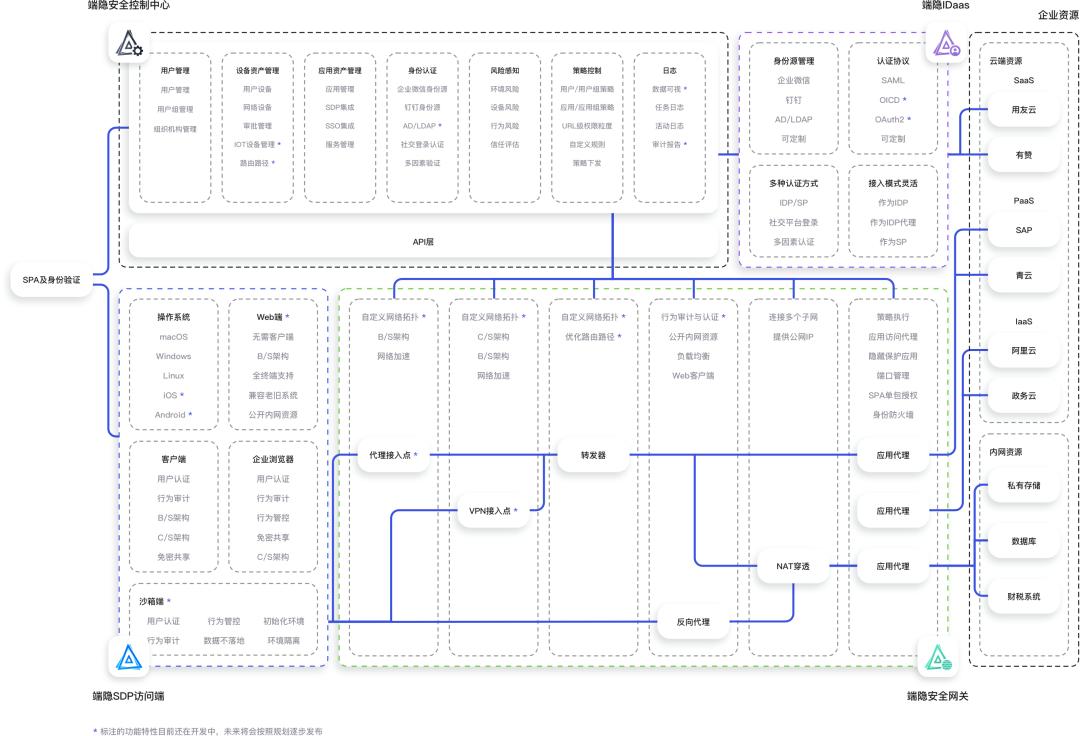Click the 优化路由路径 item
1080x736 pixels.
pos(590,337)
